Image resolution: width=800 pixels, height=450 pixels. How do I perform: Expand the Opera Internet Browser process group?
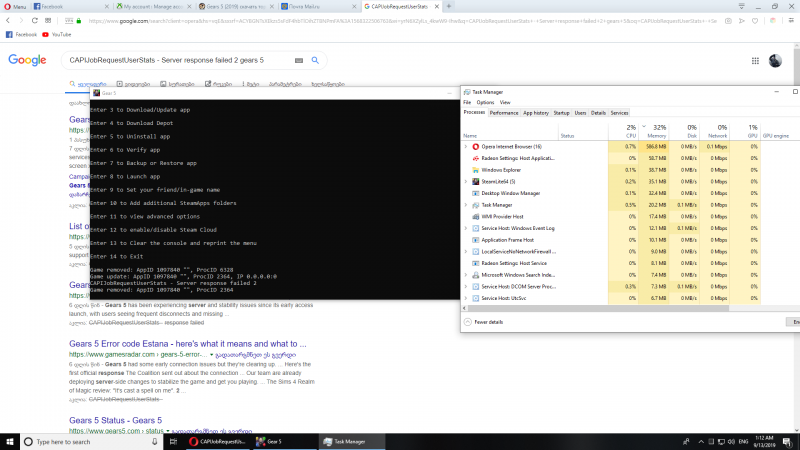[x=466, y=147]
